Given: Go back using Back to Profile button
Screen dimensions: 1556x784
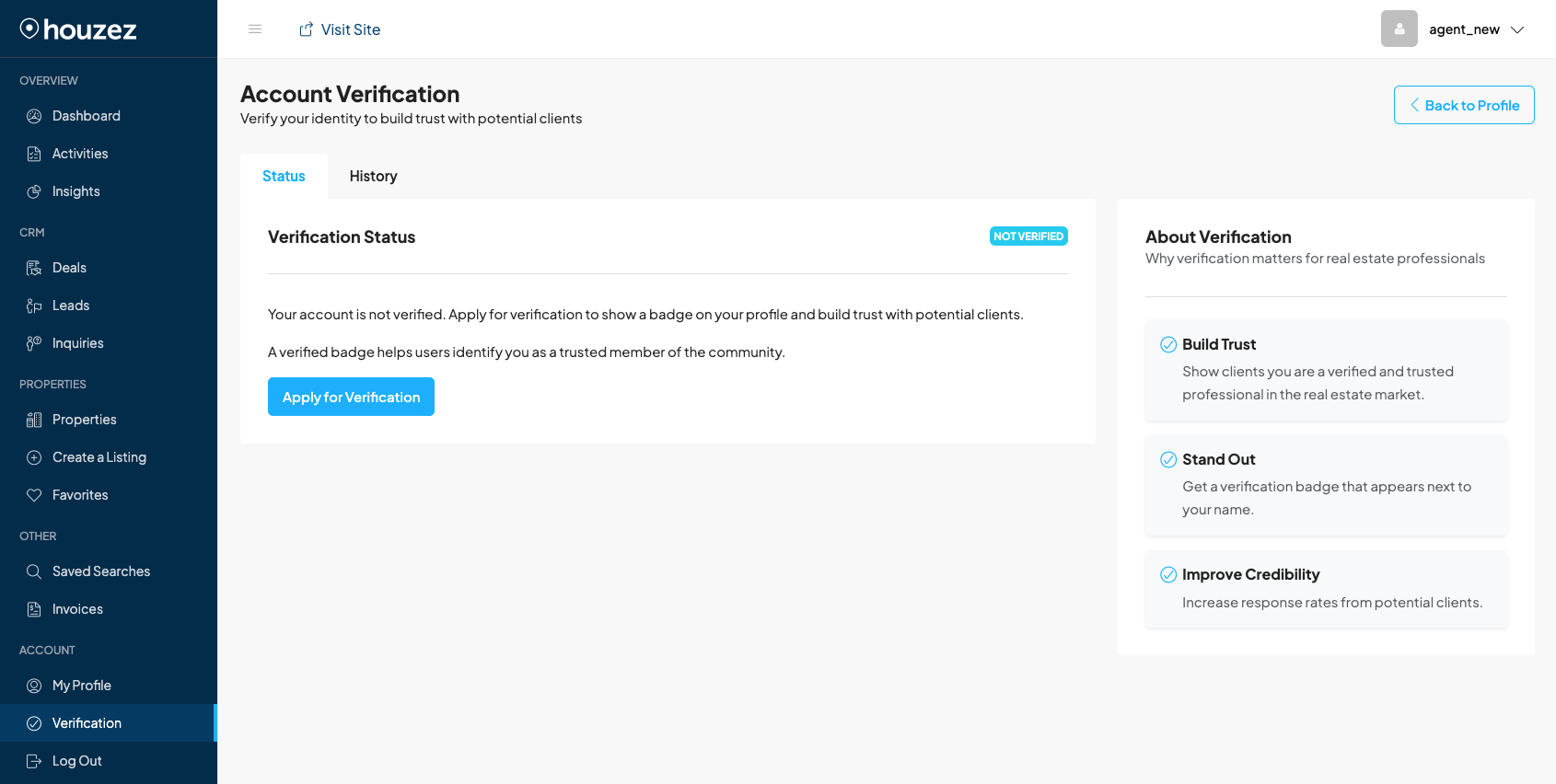Looking at the screenshot, I should pos(1463,105).
